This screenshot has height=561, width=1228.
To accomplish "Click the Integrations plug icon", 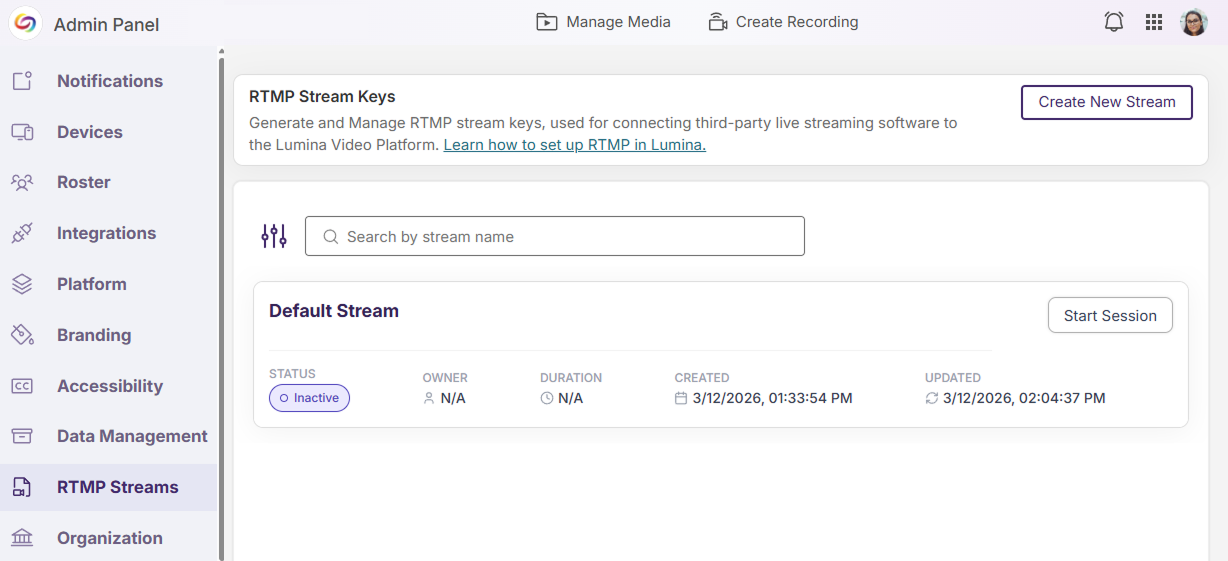I will [x=22, y=233].
